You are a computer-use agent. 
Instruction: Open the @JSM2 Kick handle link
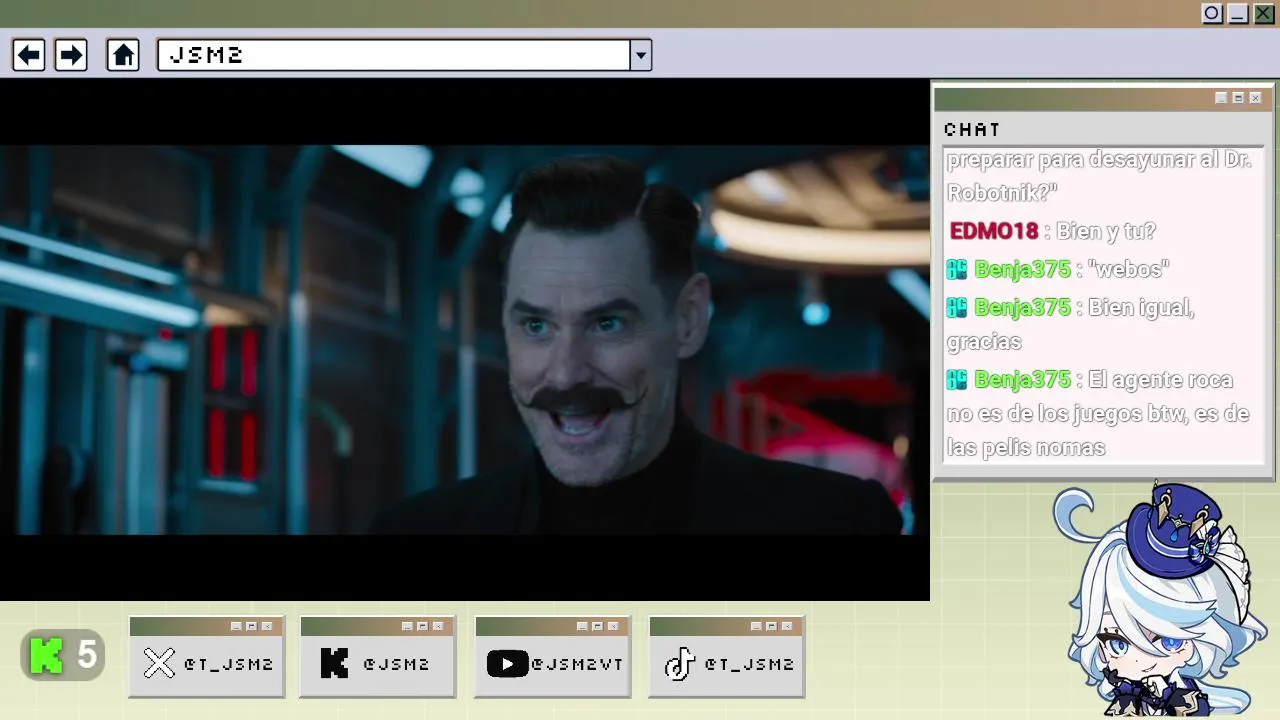396,664
